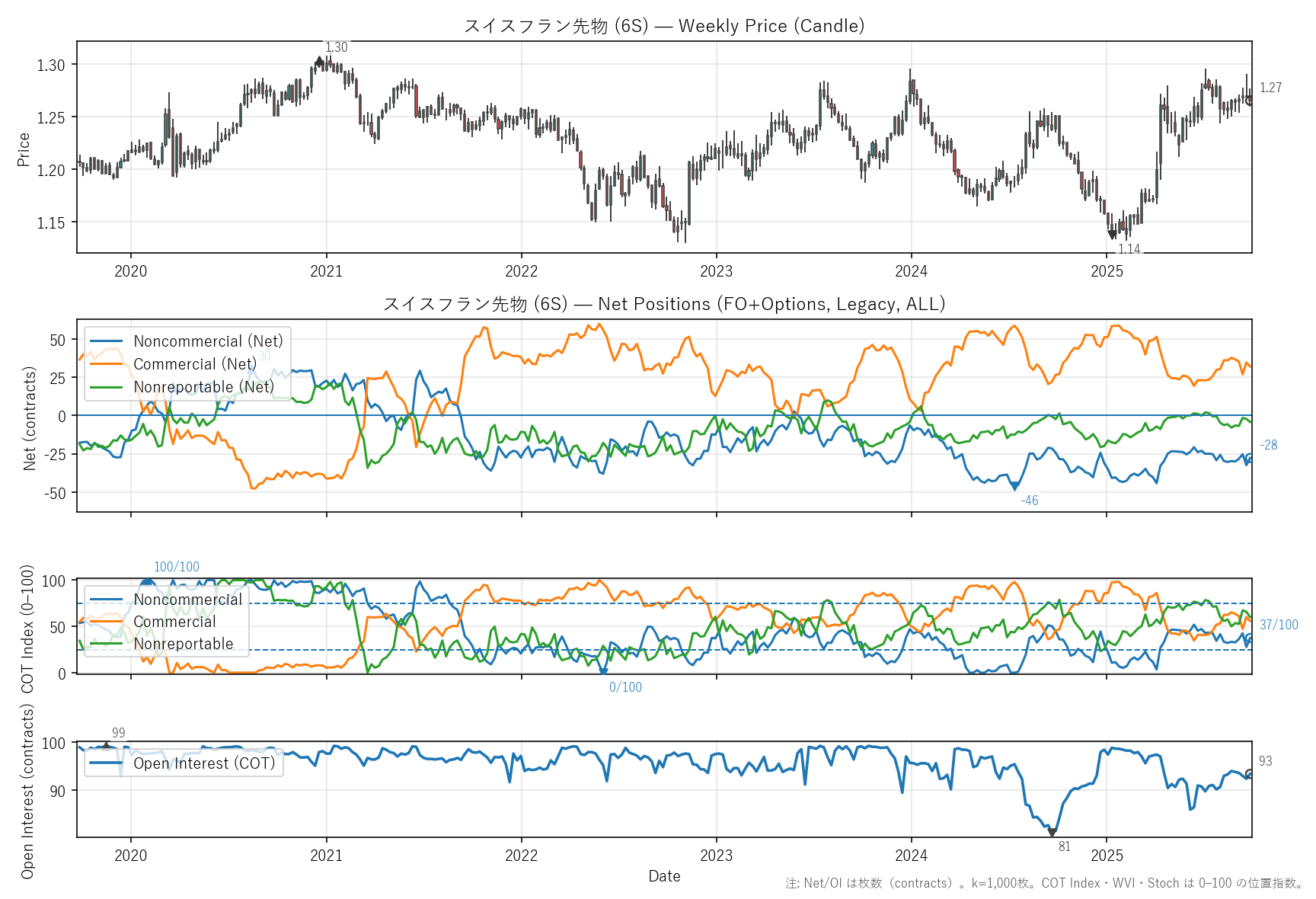1316x899 pixels.
Task: Click the Weekly Price (Candle) chart title
Action: point(663,26)
